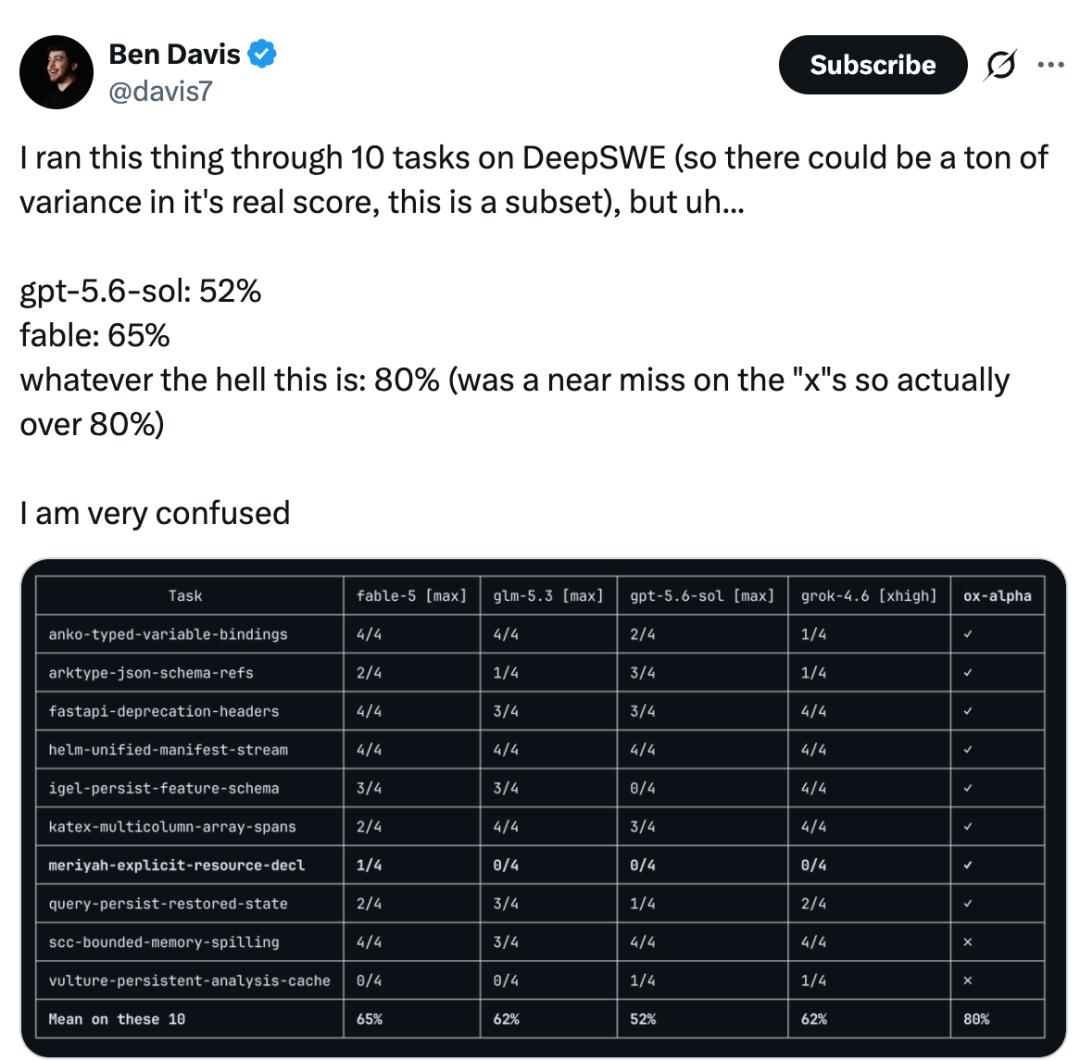Open the benchmark table image
1080x1061 pixels.
point(543,807)
